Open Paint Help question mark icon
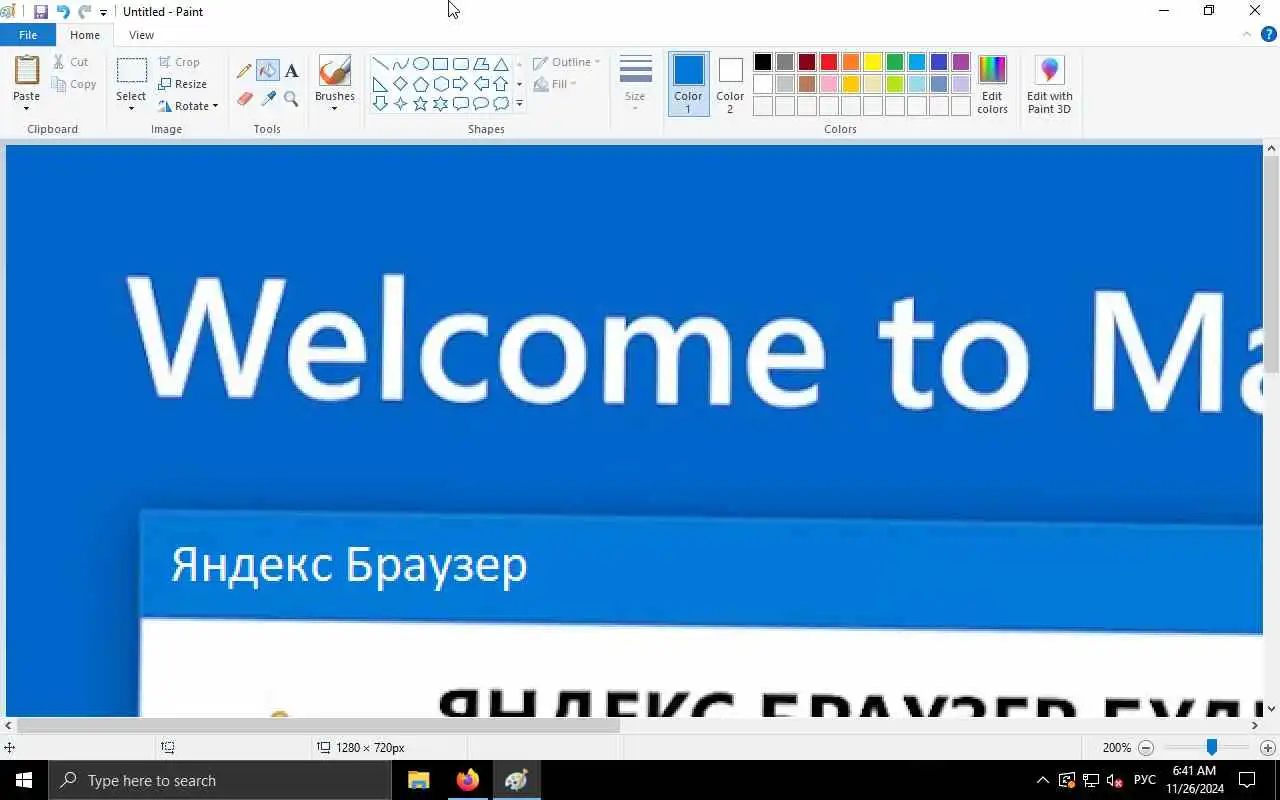 (x=1268, y=35)
